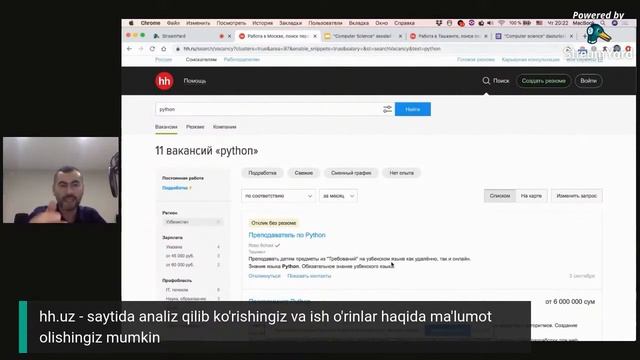Open the Окно menu
The image size is (640, 360).
382,23
